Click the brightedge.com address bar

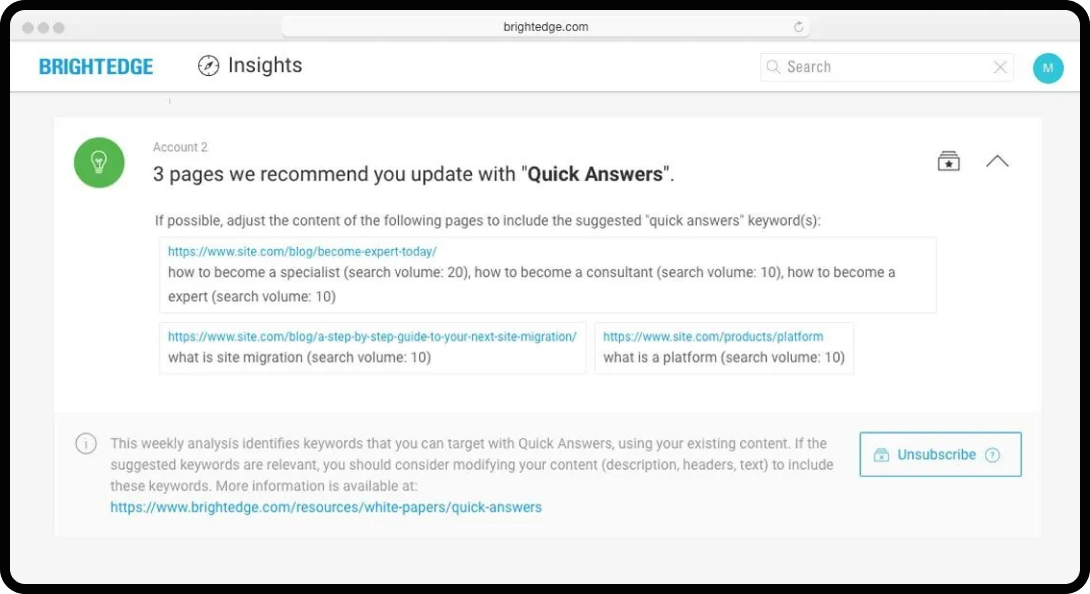coord(546,27)
